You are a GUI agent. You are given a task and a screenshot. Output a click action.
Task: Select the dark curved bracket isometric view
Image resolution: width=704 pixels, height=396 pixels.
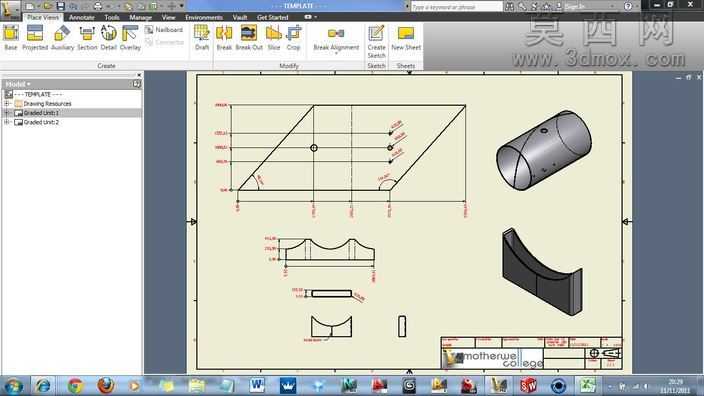pyautogui.click(x=542, y=271)
